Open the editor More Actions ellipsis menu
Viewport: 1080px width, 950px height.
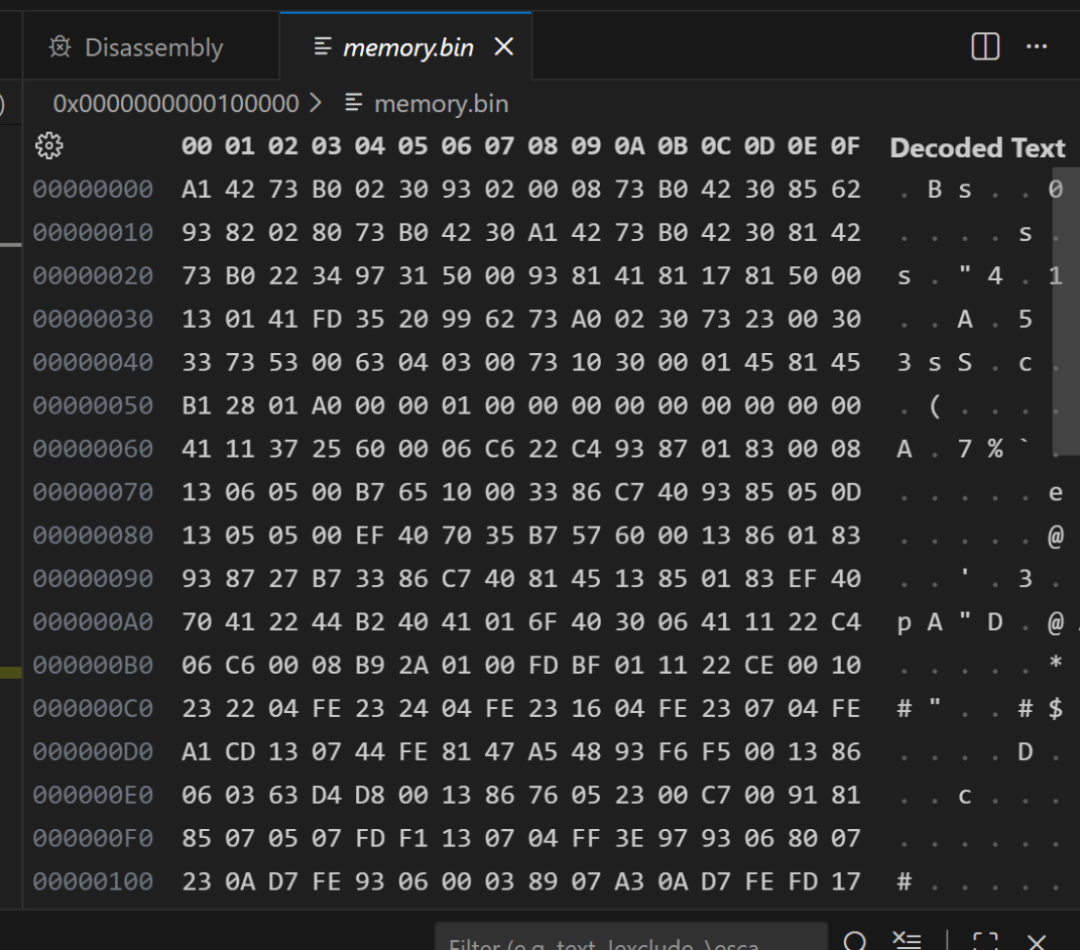[1037, 47]
